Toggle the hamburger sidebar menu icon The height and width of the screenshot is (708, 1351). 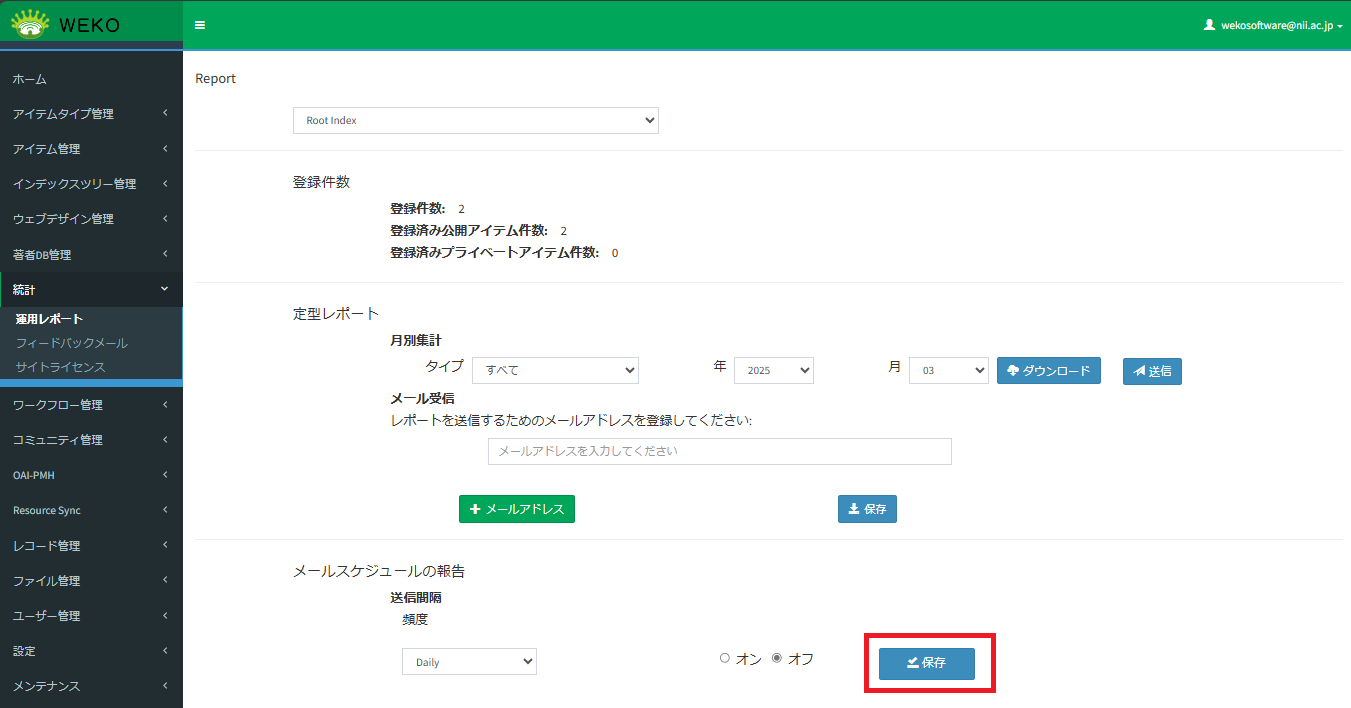(200, 25)
